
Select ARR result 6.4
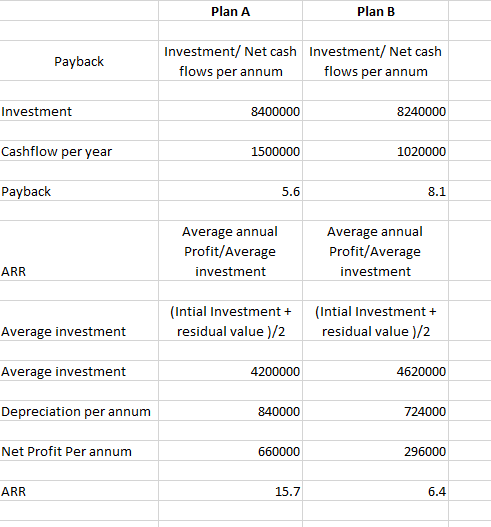375,491
